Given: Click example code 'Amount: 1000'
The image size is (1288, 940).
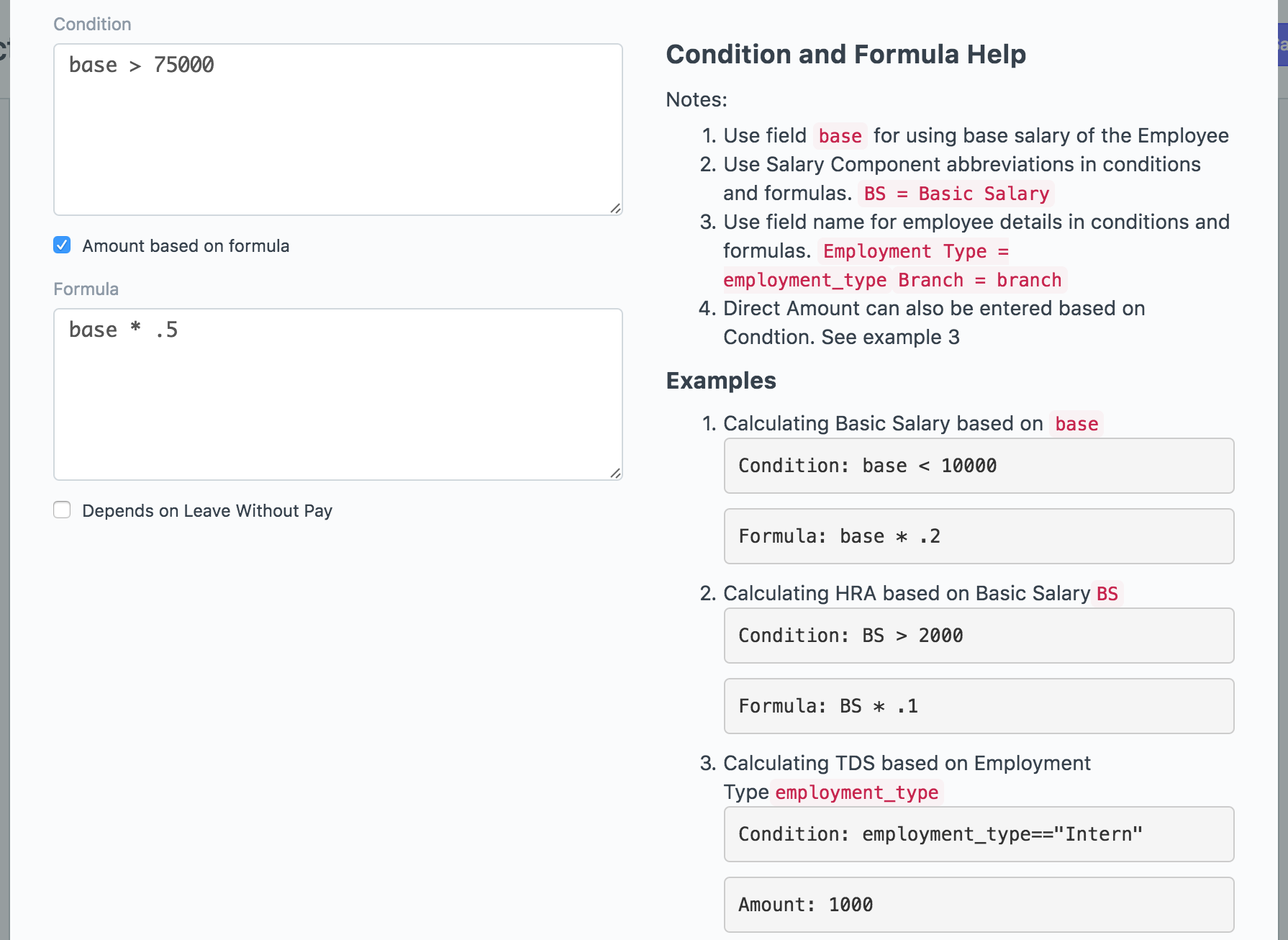Looking at the screenshot, I should point(979,905).
